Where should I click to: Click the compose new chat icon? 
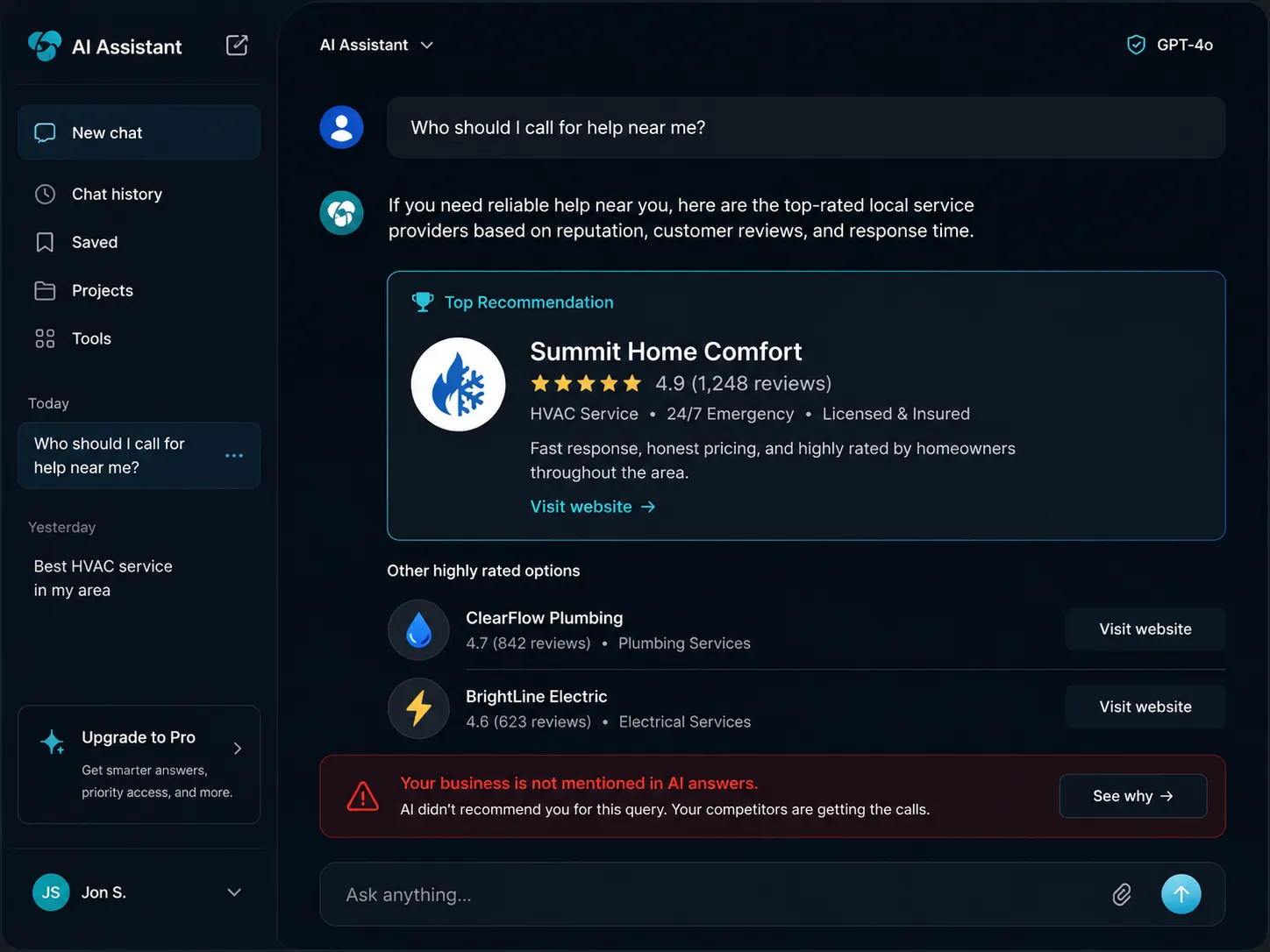[237, 46]
